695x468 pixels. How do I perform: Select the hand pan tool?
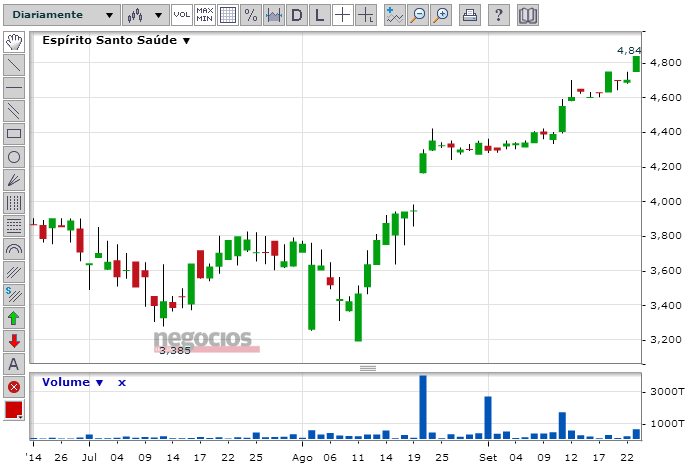pos(14,42)
